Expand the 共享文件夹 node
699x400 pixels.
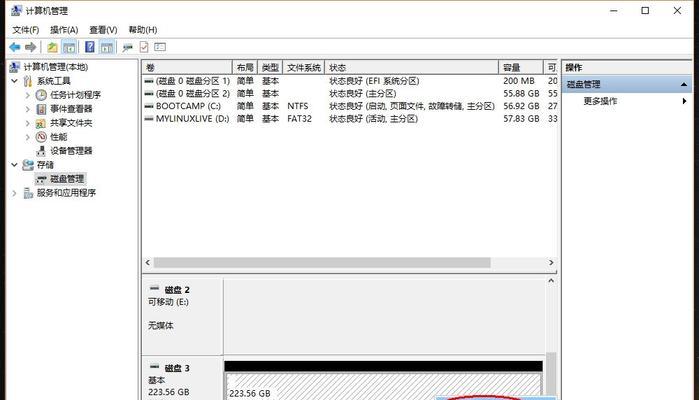pos(27,123)
